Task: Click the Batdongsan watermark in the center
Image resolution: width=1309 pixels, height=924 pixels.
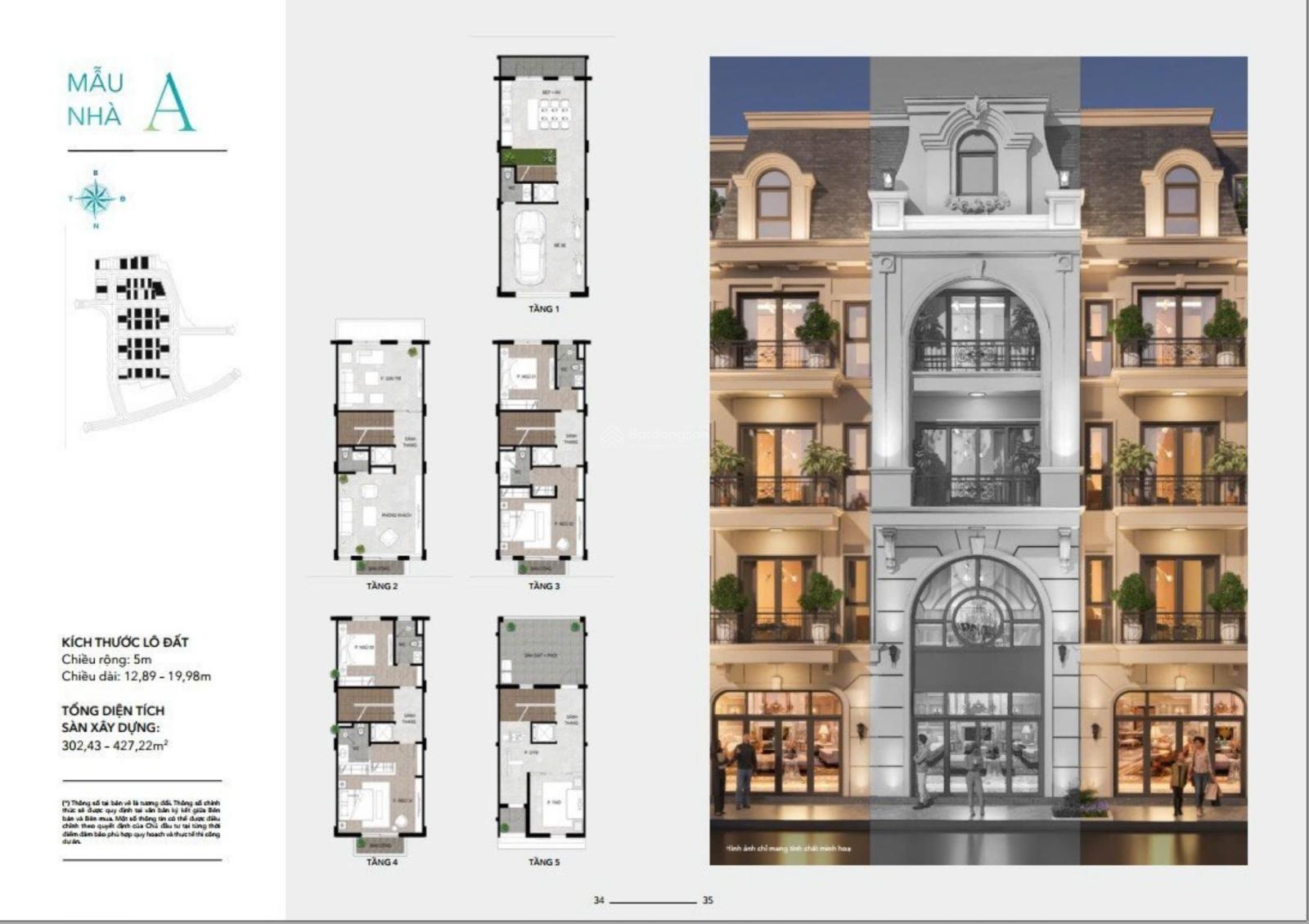Action: click(x=654, y=436)
